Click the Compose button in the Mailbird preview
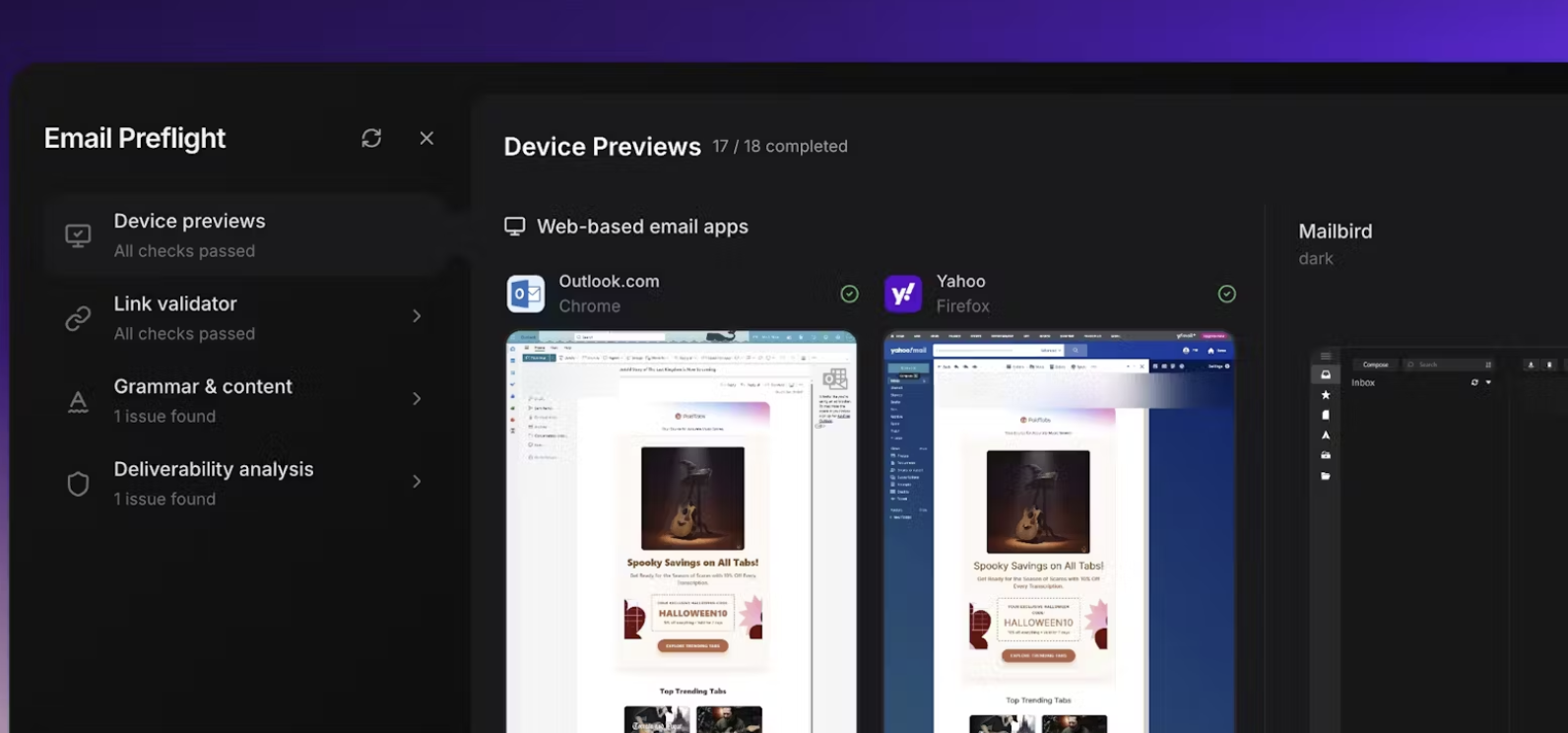Viewport: 1568px width, 733px height. click(1375, 365)
